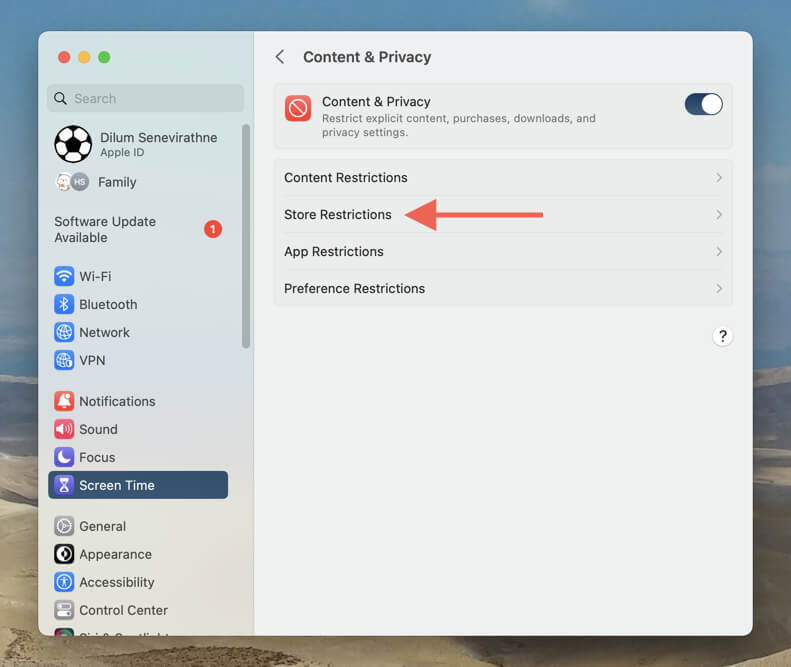Minimize window with the yellow button
This screenshot has height=667, width=791.
(84, 57)
